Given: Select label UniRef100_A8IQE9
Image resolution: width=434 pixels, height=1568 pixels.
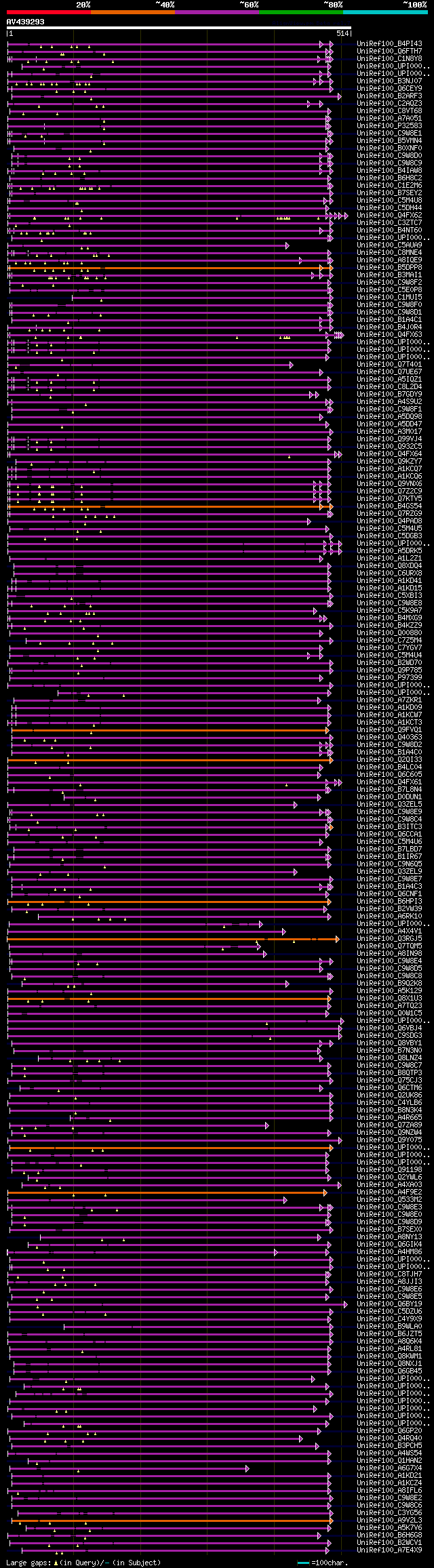Looking at the screenshot, I should coord(389,260).
